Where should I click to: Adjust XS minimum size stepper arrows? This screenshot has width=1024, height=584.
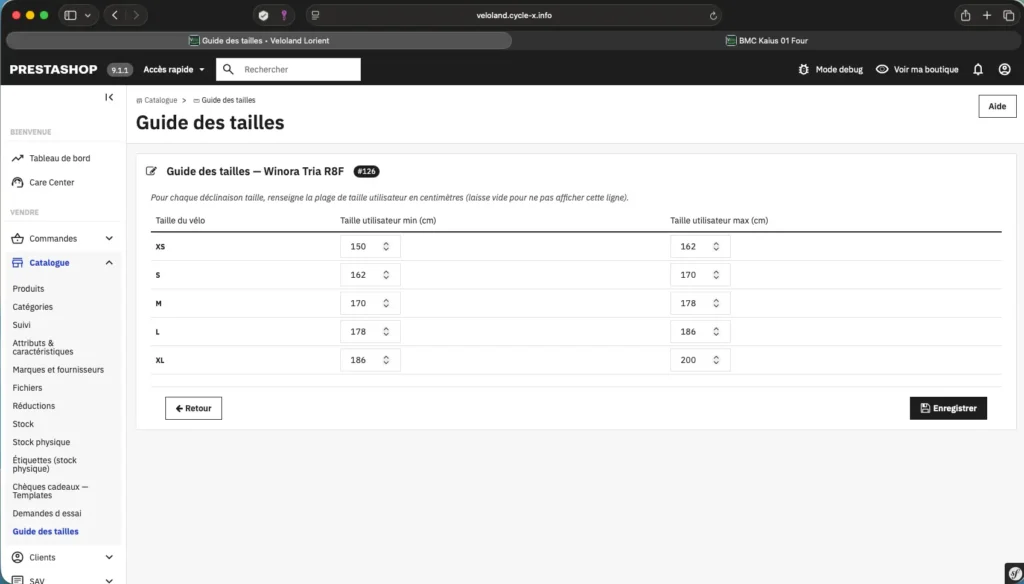point(386,246)
